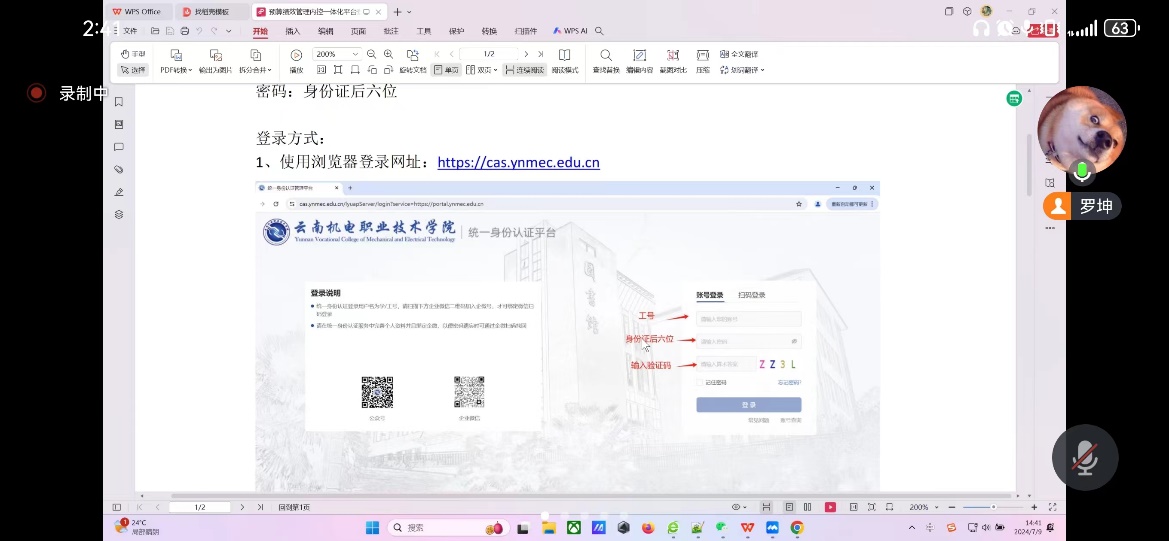
Task: Open the https://cas.ynmec.edu.cn link
Action: click(518, 162)
